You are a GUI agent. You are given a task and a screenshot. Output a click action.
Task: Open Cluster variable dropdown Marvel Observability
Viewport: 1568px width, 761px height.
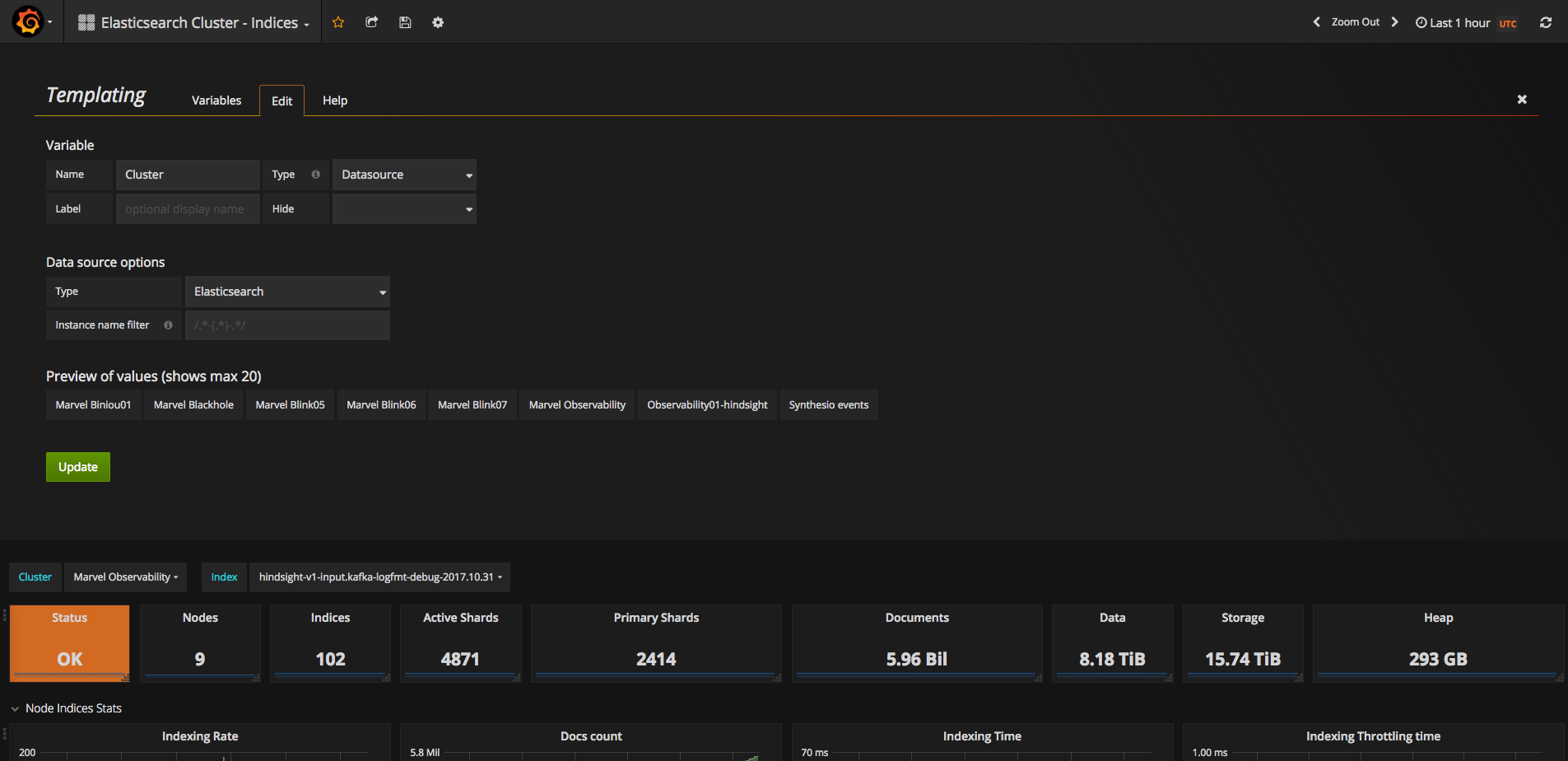(x=125, y=577)
